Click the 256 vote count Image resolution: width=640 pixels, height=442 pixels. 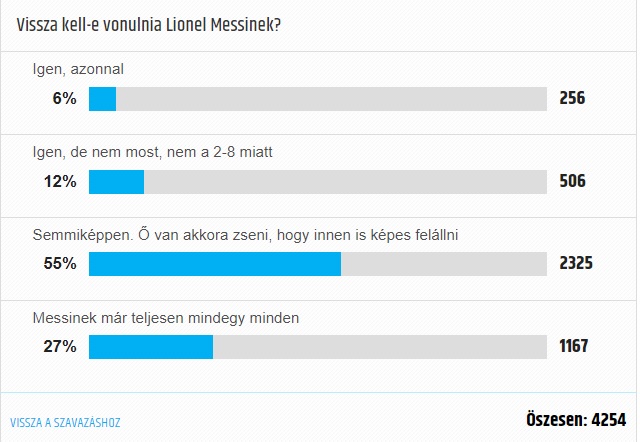pos(572,98)
